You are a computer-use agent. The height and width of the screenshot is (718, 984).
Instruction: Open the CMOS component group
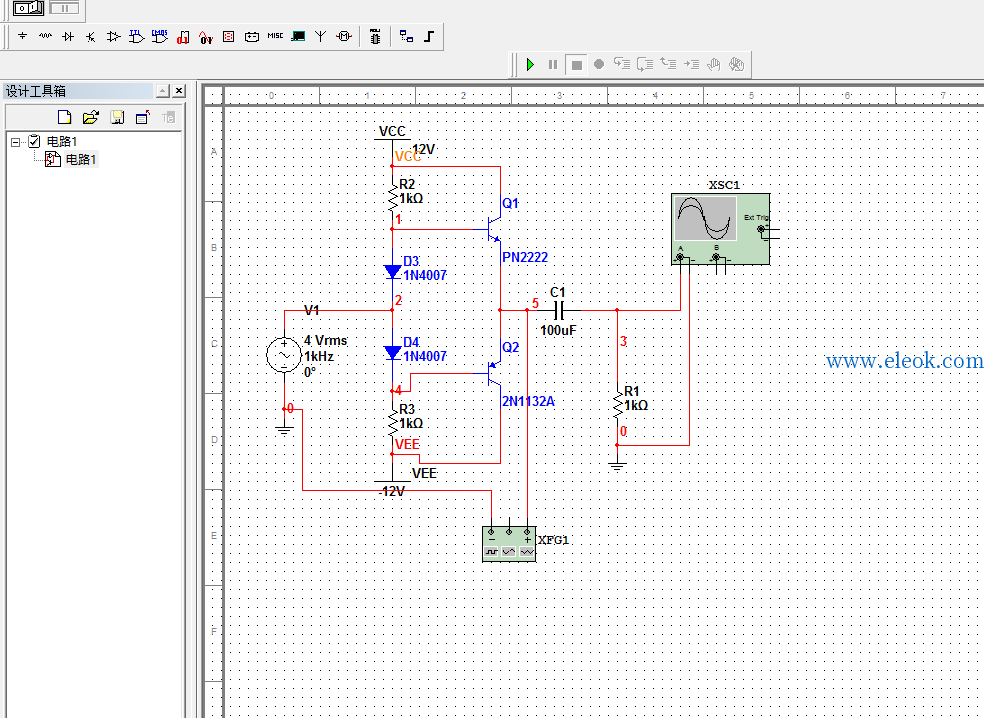[159, 36]
